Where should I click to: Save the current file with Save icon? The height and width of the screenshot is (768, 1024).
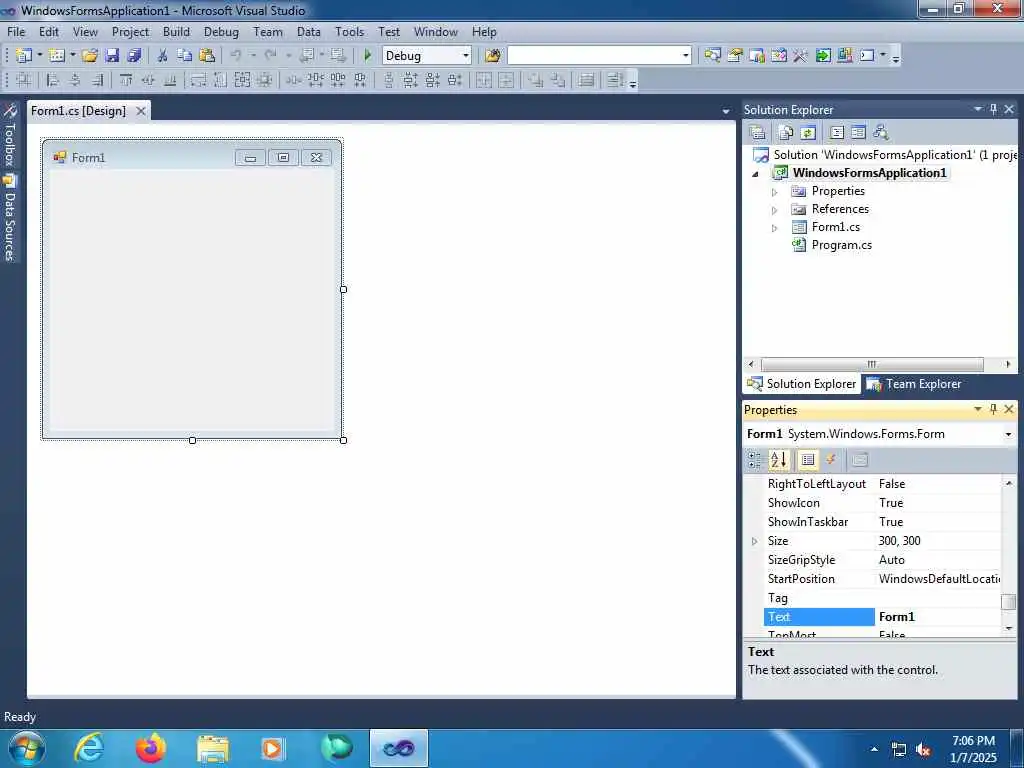pyautogui.click(x=112, y=56)
